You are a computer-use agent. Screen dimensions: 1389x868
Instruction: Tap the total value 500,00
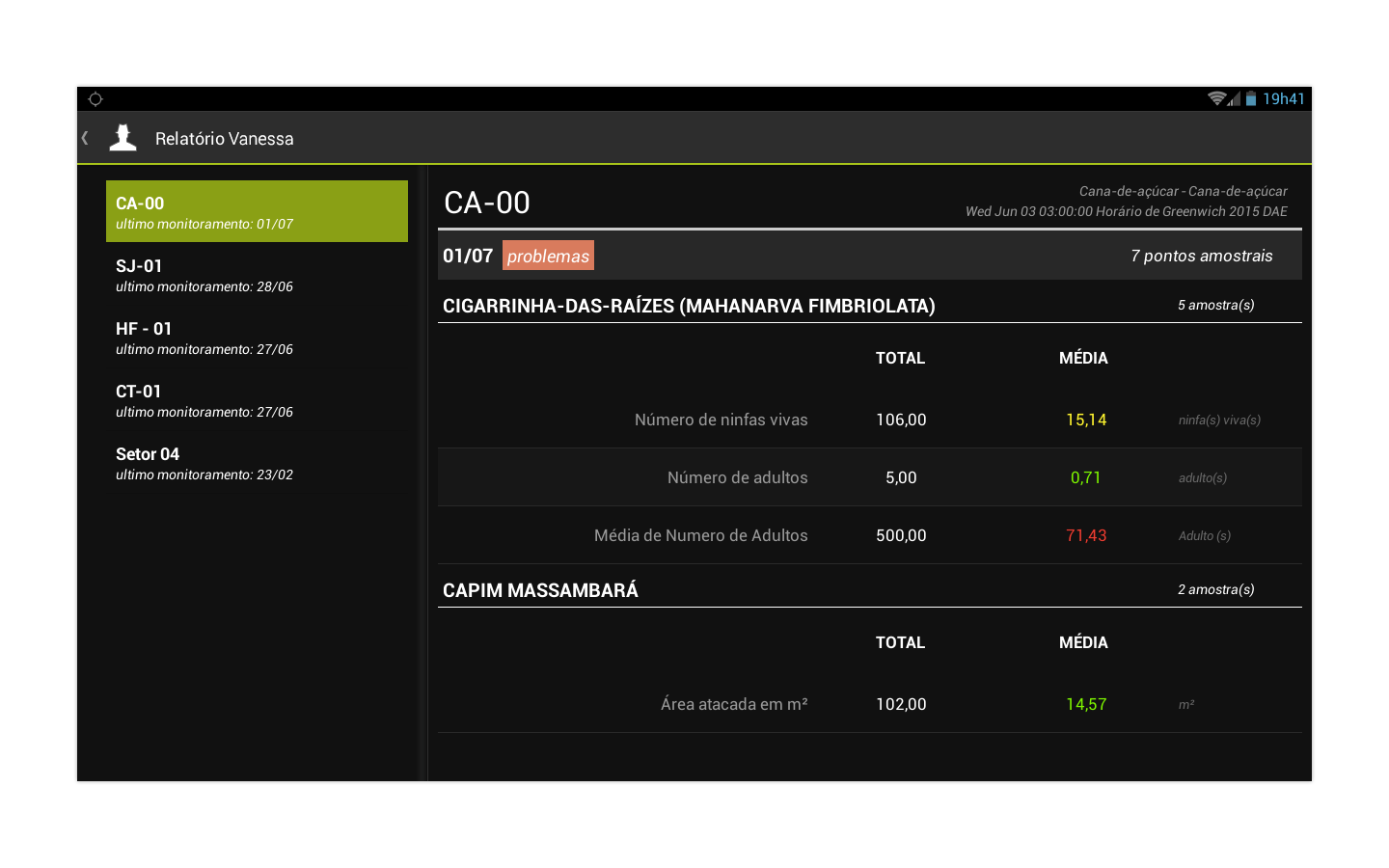901,535
